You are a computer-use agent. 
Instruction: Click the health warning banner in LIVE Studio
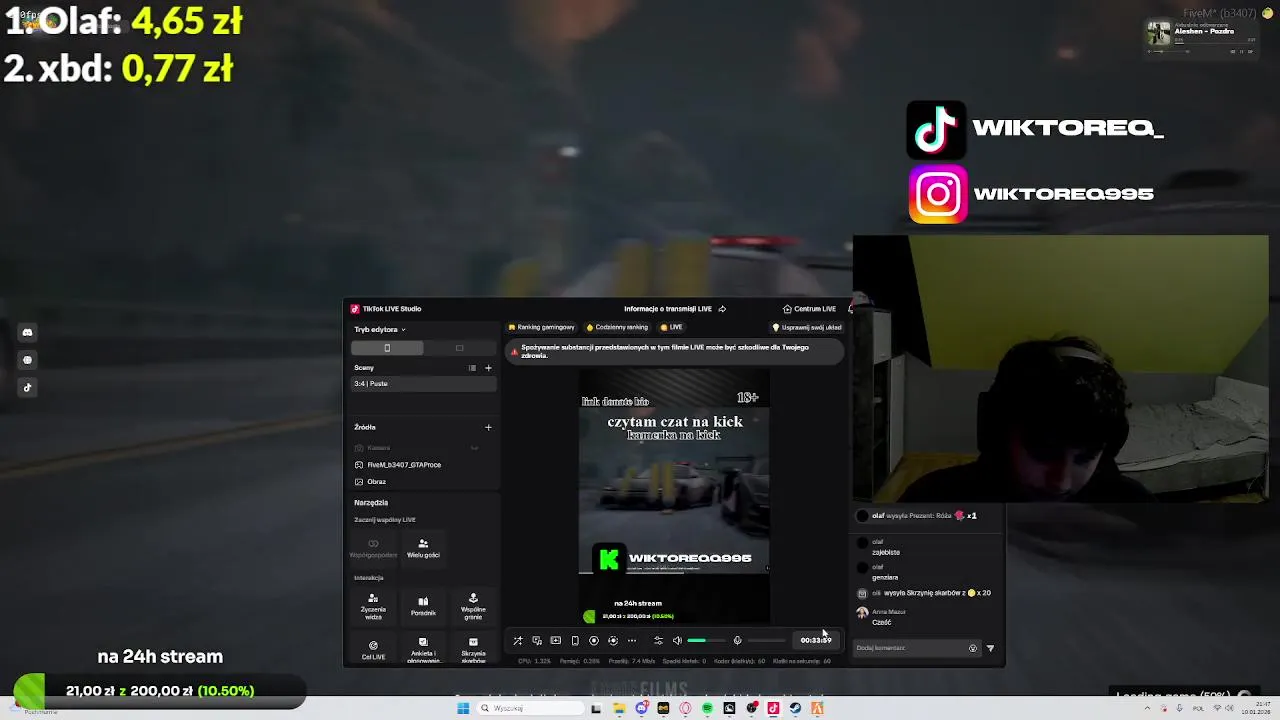[x=675, y=351]
